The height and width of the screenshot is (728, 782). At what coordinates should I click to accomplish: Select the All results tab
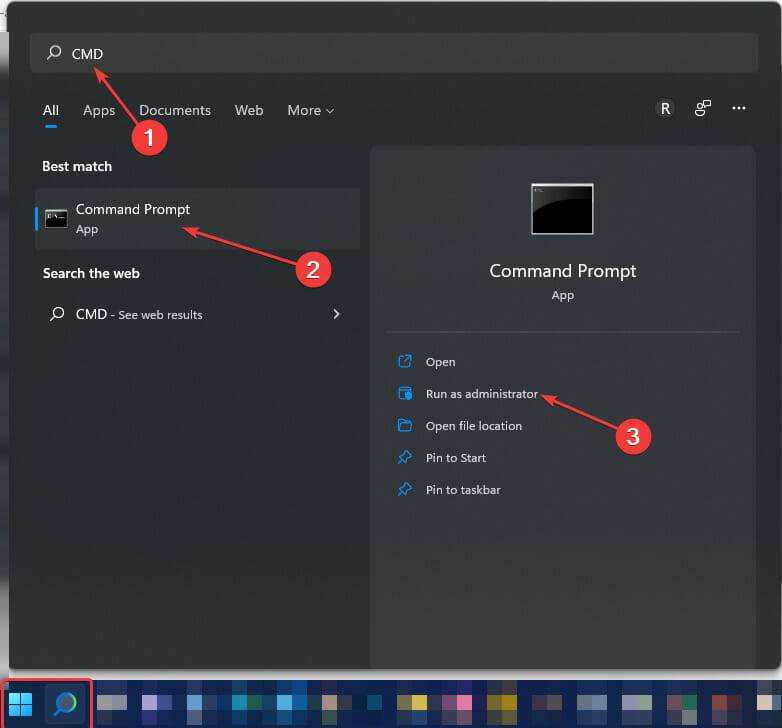coord(51,110)
